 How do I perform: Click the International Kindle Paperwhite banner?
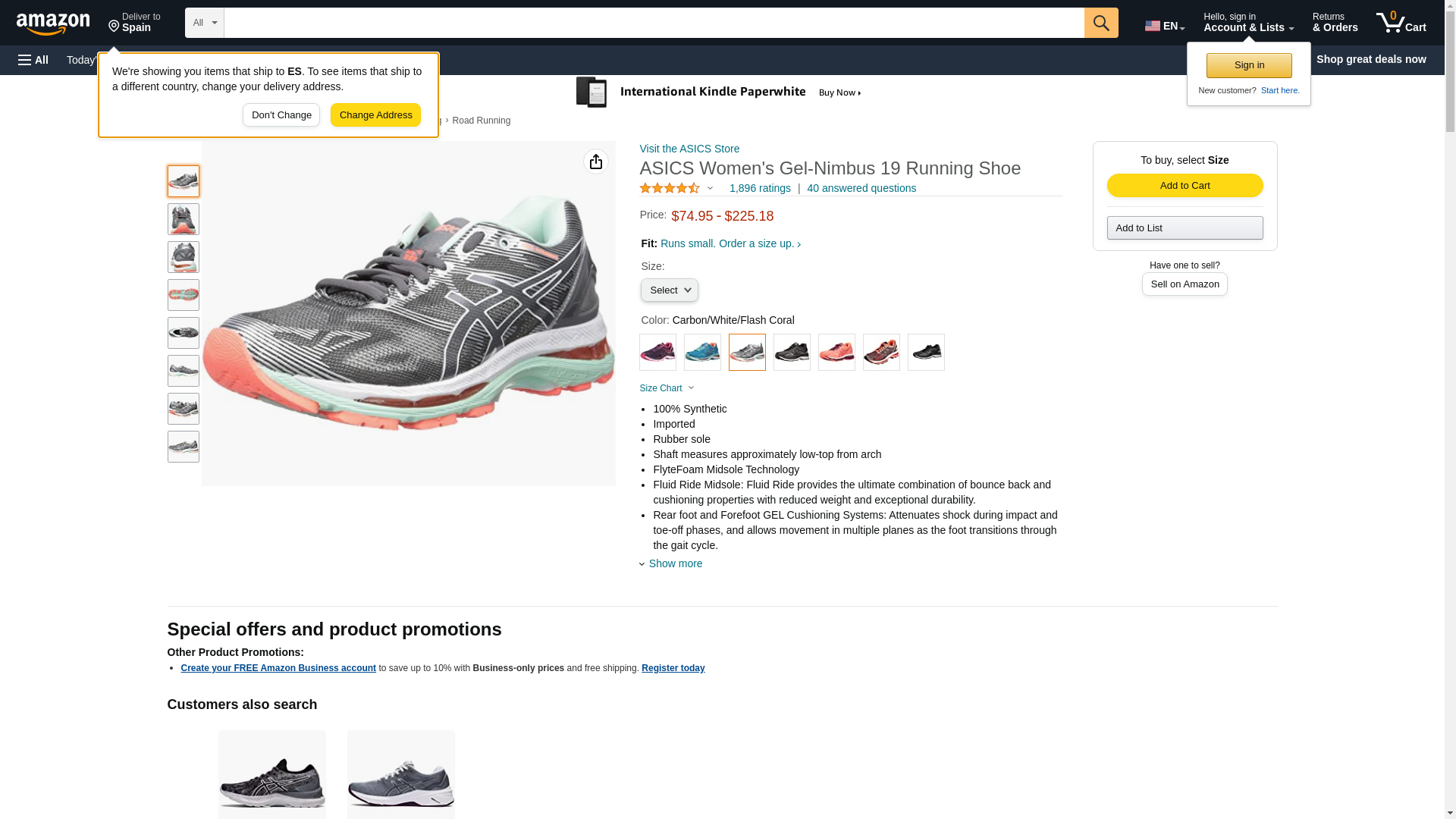point(719,93)
